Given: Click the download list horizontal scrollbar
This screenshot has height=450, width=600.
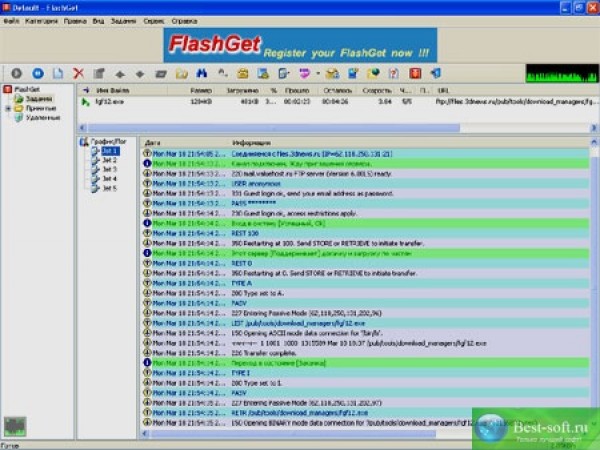Looking at the screenshot, I should point(274,128).
